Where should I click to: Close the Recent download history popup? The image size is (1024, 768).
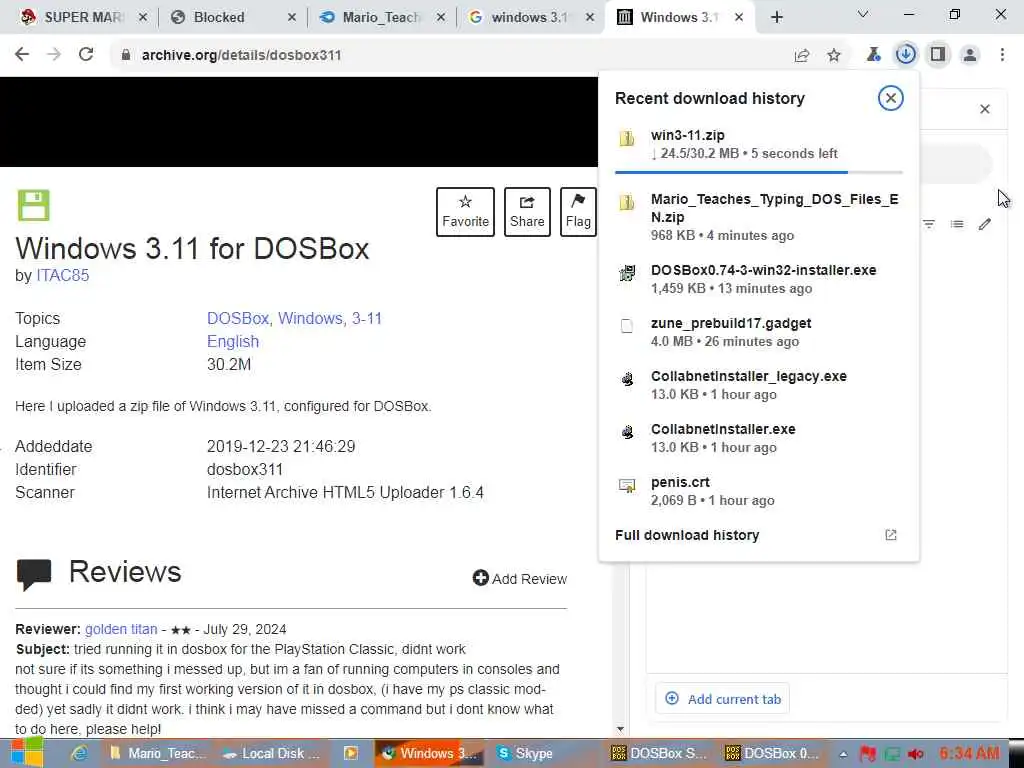(891, 98)
